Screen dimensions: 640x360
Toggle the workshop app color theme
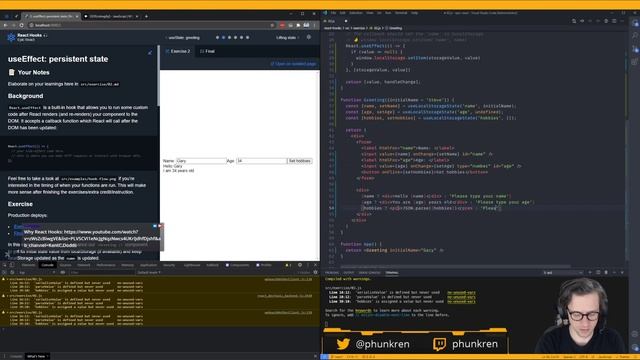point(309,37)
